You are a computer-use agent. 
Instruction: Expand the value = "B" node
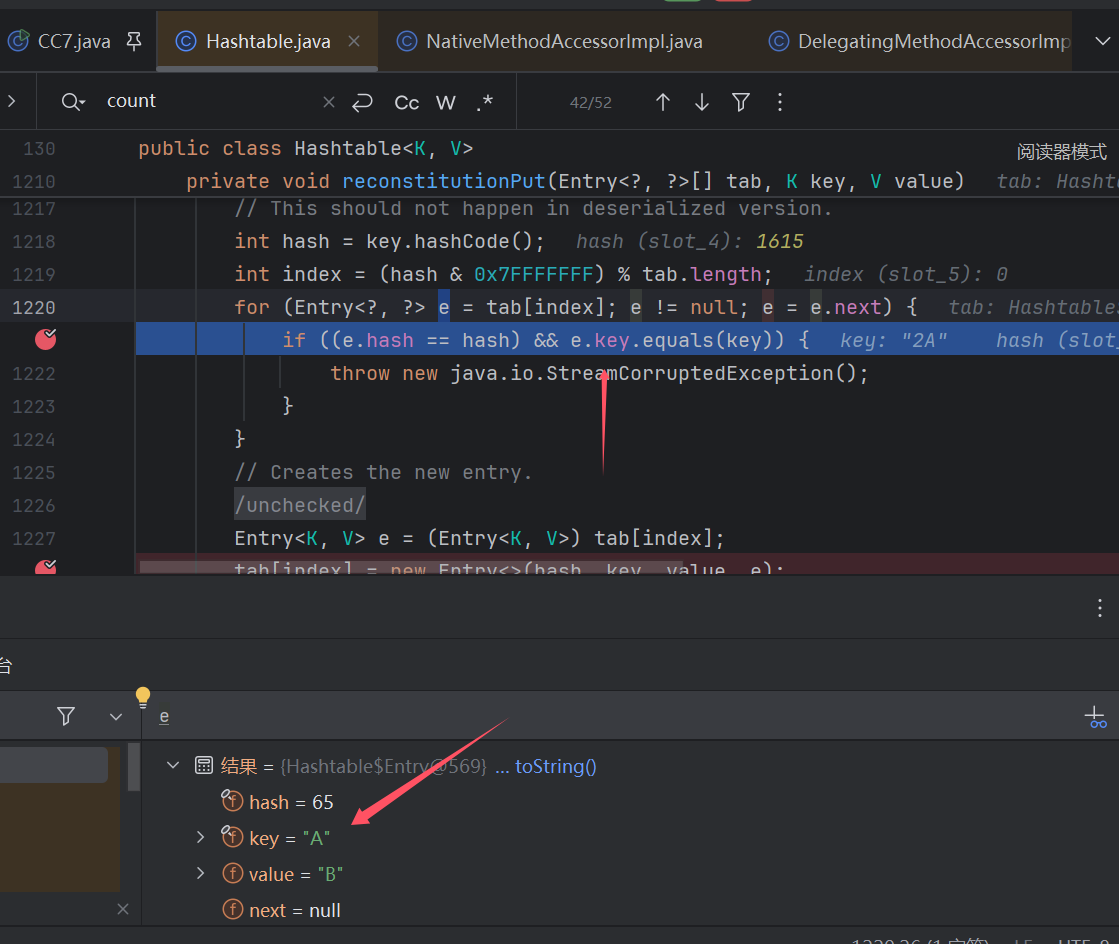click(201, 873)
